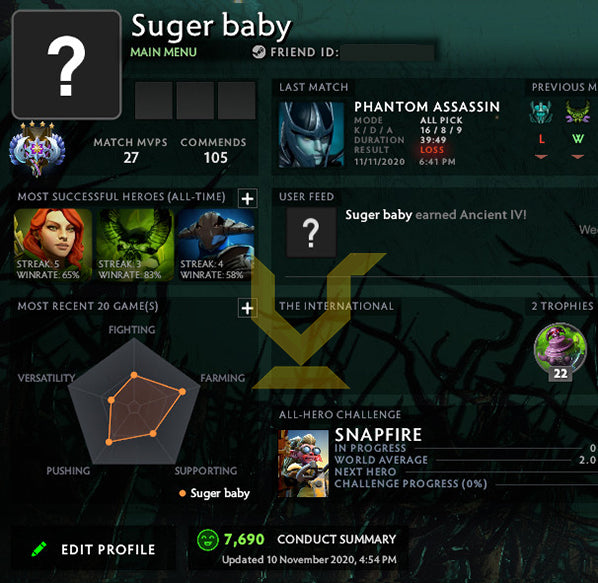
Task: Select the first empty featured hero slot
Action: pyautogui.click(x=153, y=100)
